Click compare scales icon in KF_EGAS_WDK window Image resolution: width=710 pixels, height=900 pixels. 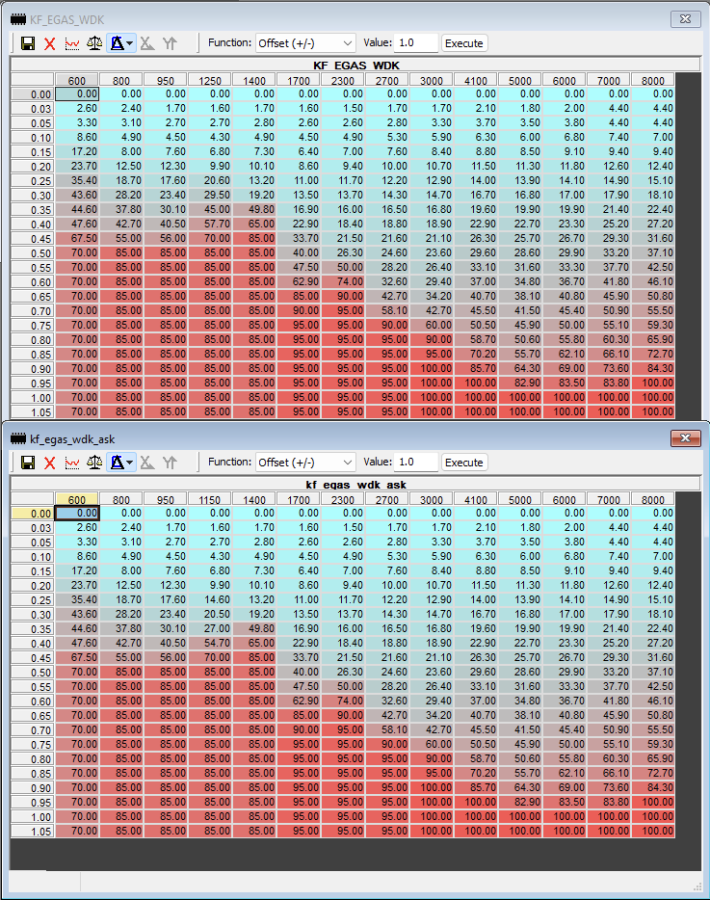(95, 43)
